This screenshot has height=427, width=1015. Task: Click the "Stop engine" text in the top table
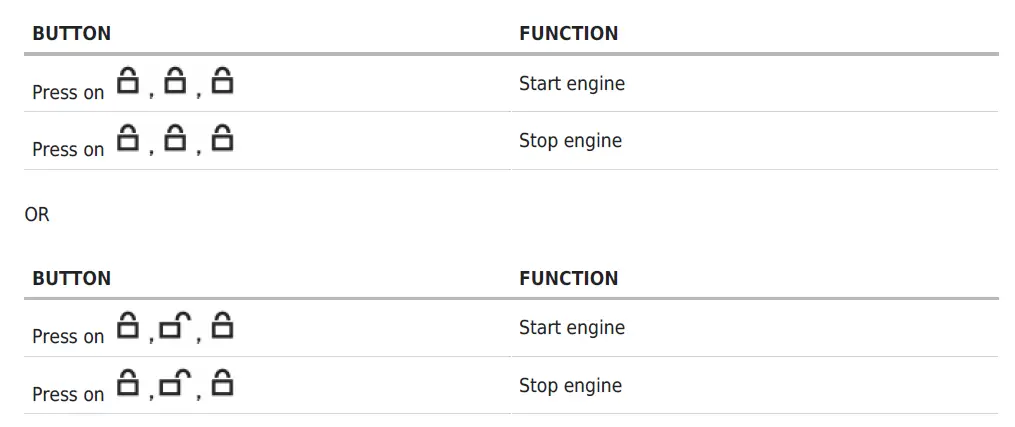[x=570, y=141]
